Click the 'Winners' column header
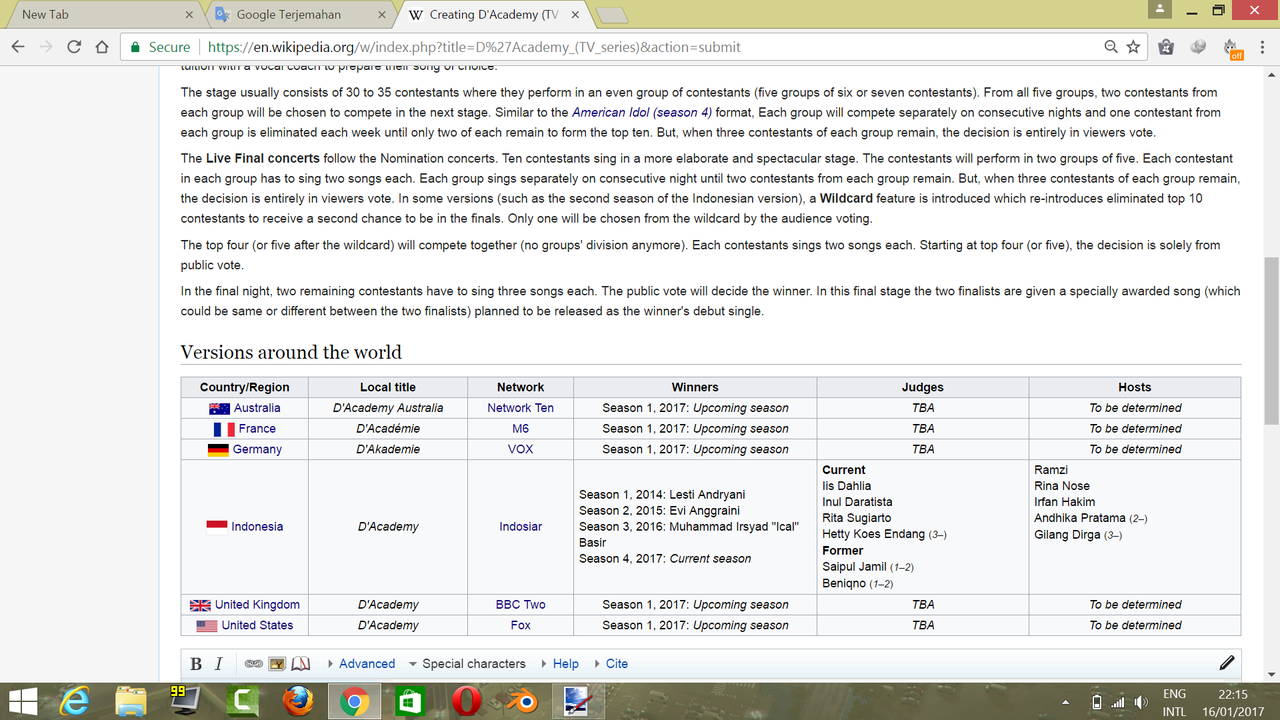Image resolution: width=1280 pixels, height=720 pixels. [x=695, y=387]
